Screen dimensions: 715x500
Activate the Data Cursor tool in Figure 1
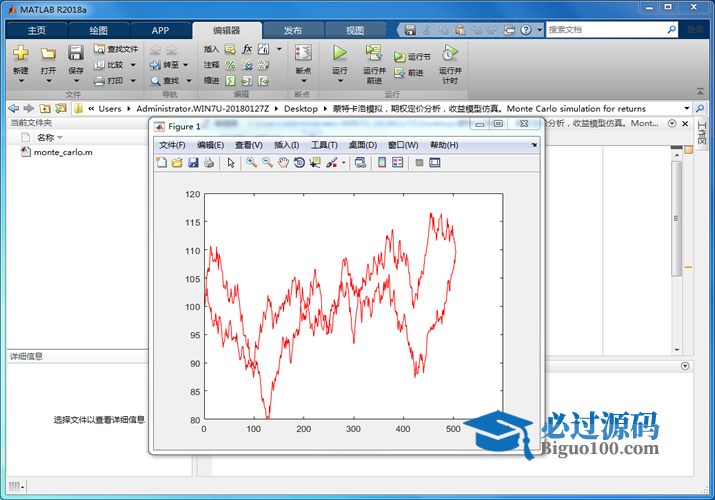coord(315,163)
